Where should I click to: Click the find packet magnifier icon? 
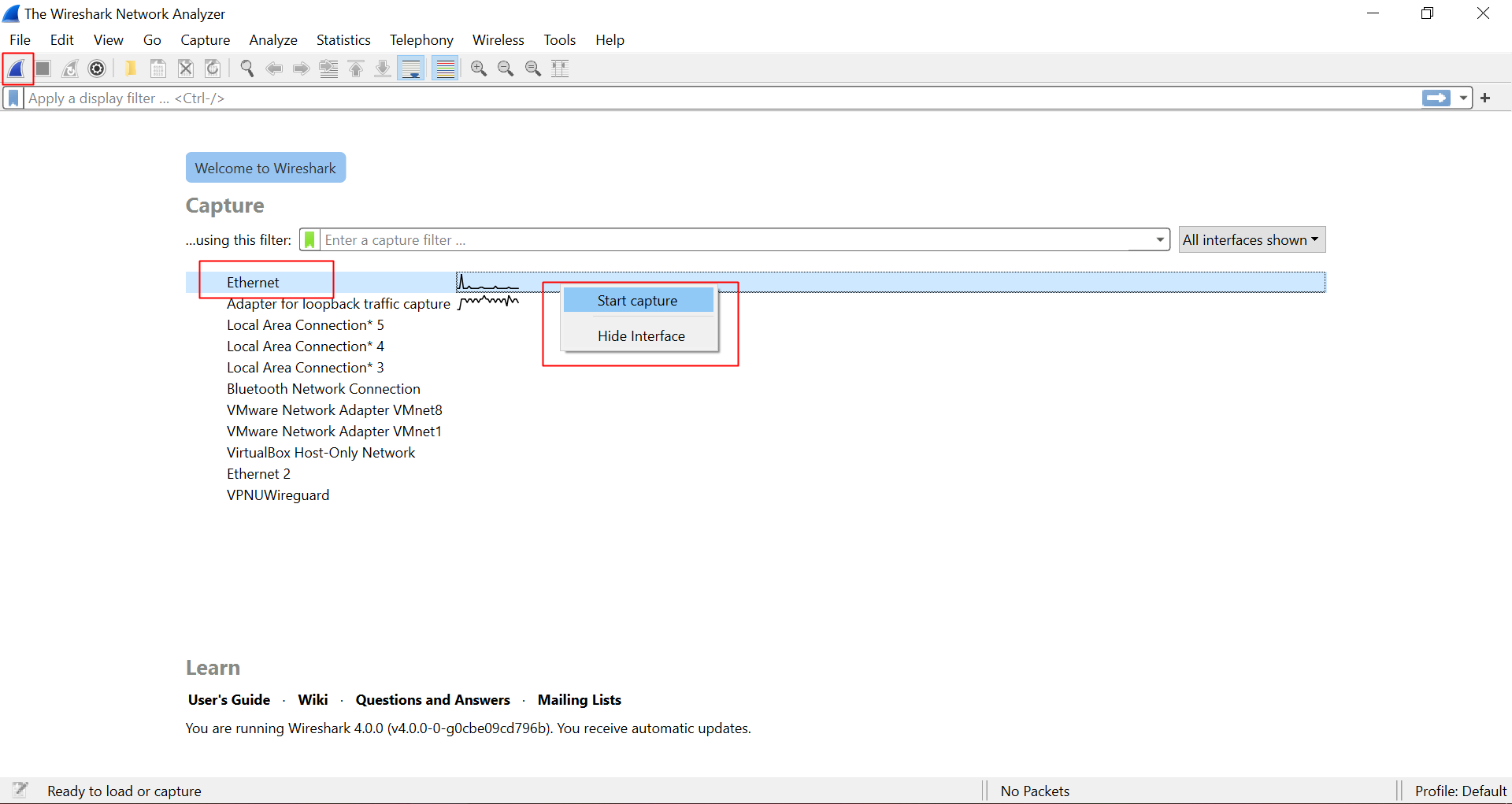point(246,69)
